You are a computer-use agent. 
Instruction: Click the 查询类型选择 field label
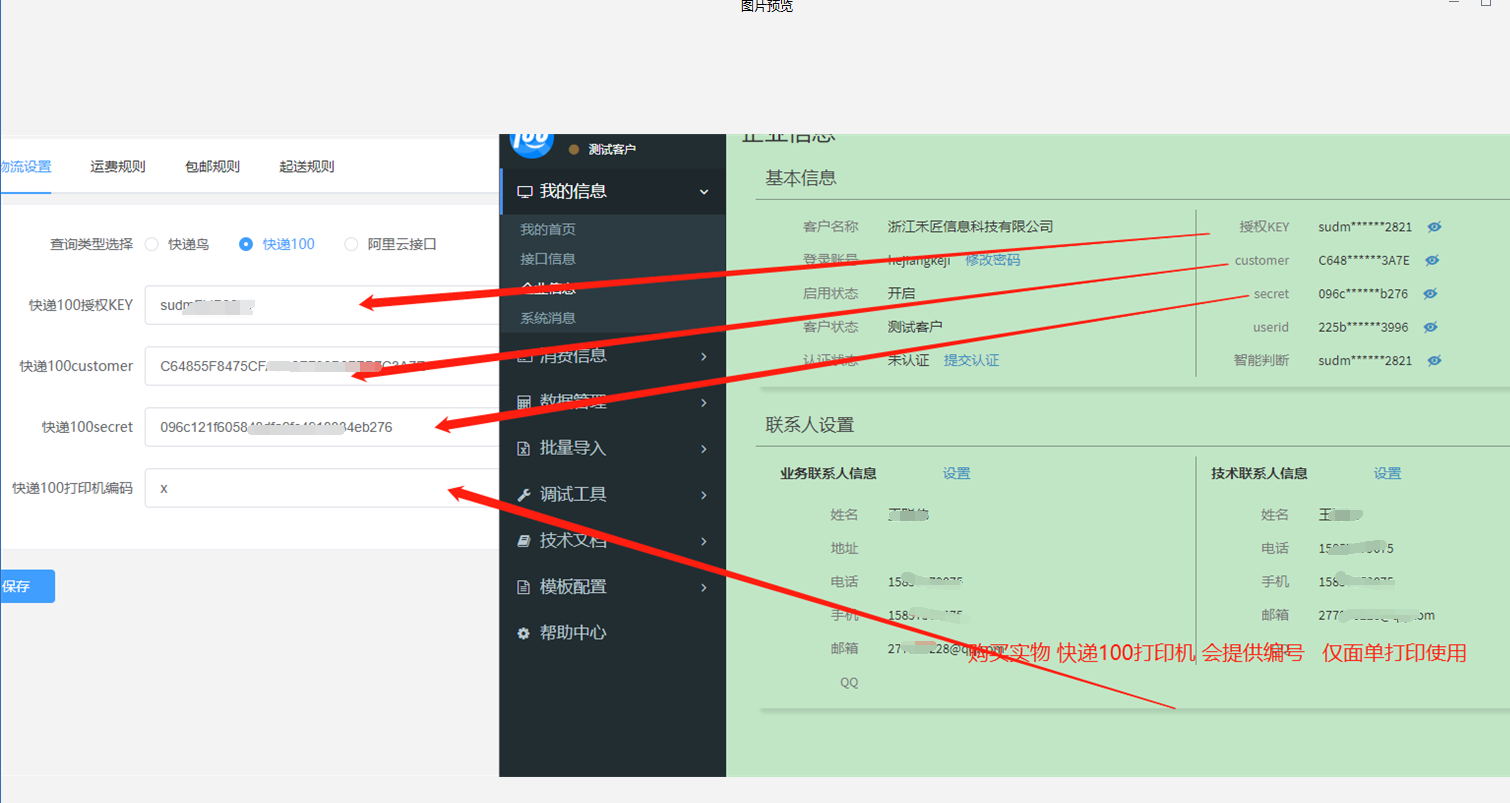[92, 244]
